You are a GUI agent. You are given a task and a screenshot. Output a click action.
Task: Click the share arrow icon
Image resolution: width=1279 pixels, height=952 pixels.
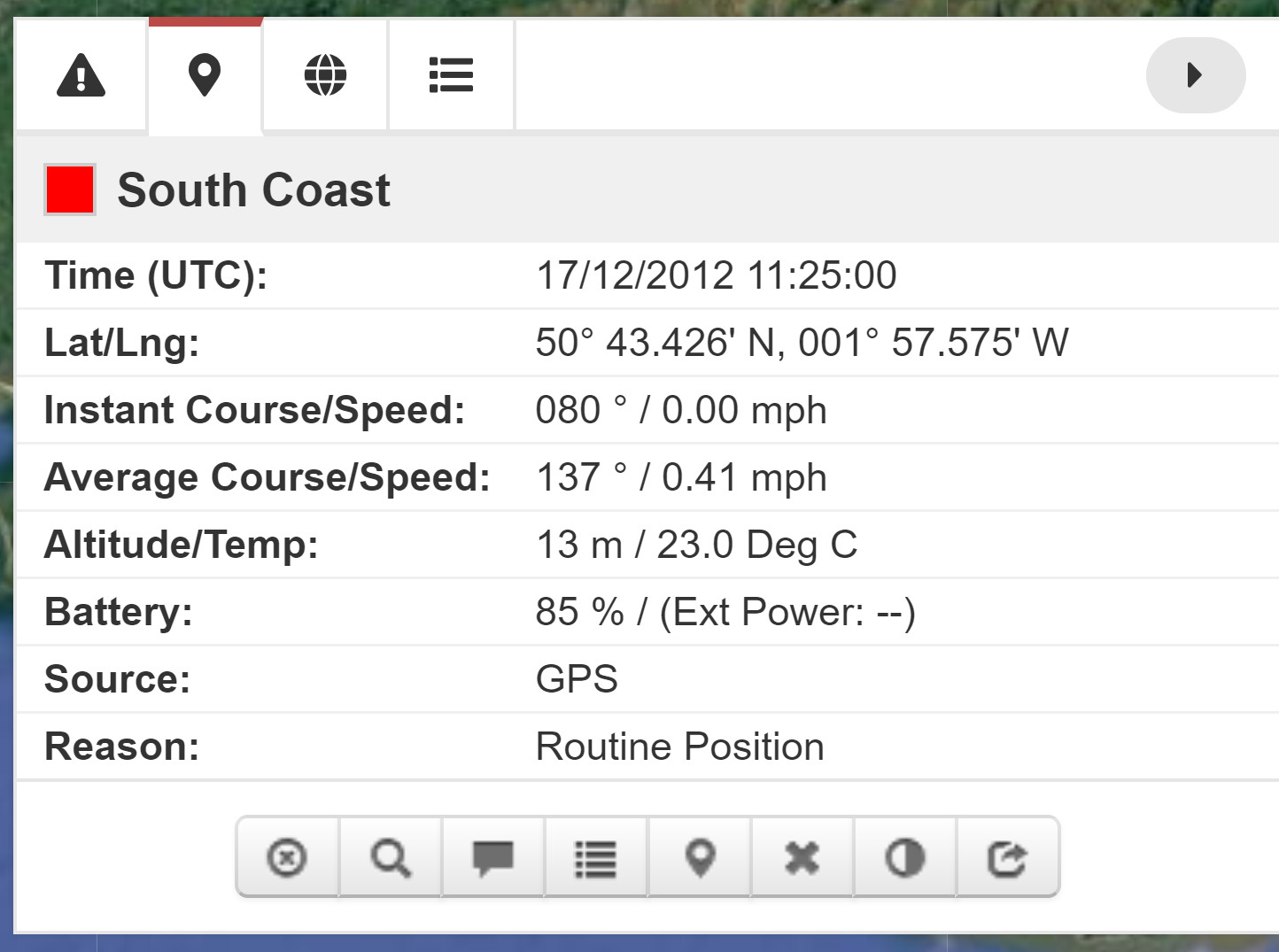[1007, 857]
